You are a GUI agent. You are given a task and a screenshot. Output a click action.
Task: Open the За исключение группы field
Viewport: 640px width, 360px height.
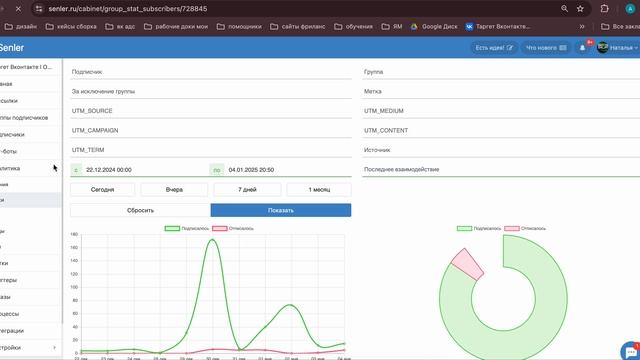[x=211, y=91]
